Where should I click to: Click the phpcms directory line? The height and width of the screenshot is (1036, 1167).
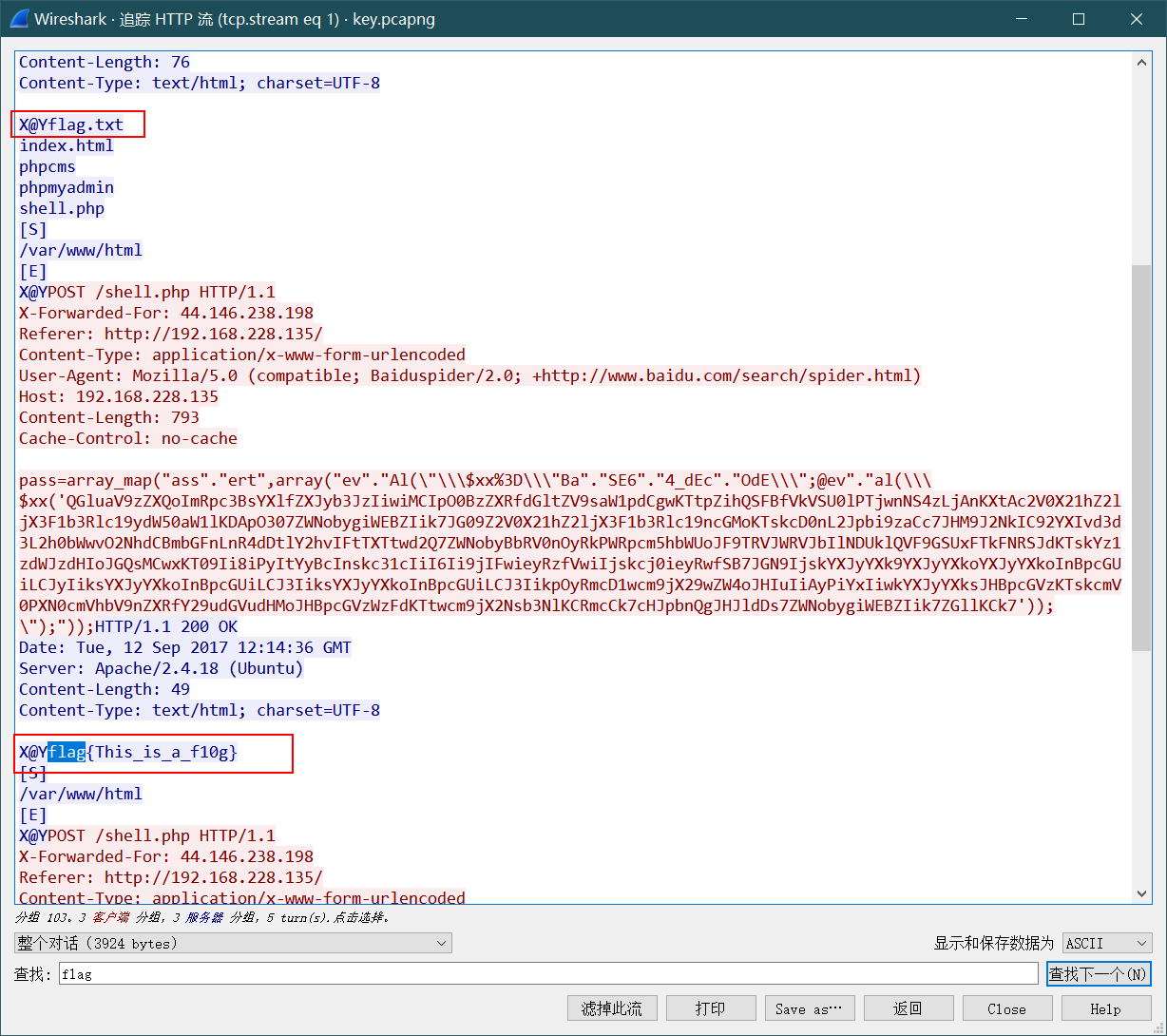[48, 166]
